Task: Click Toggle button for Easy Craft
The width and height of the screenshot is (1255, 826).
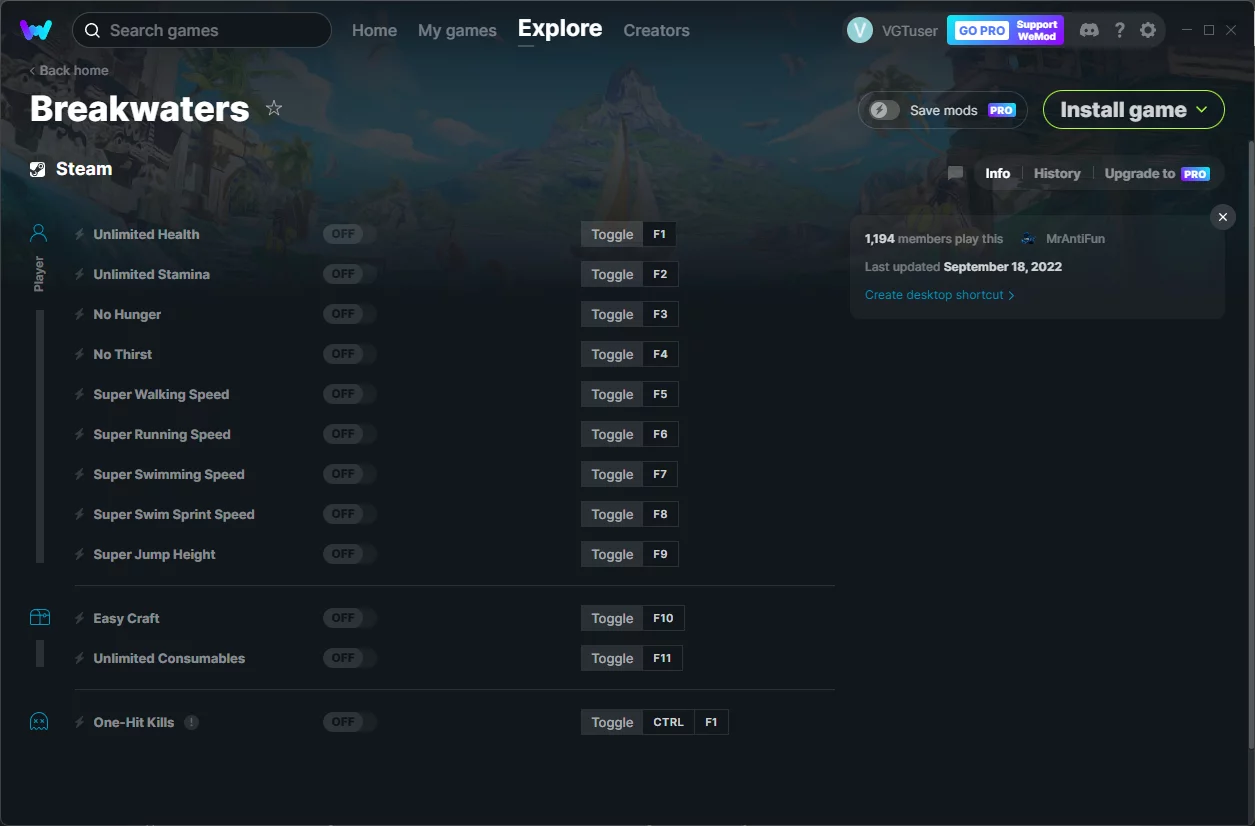Action: point(612,618)
